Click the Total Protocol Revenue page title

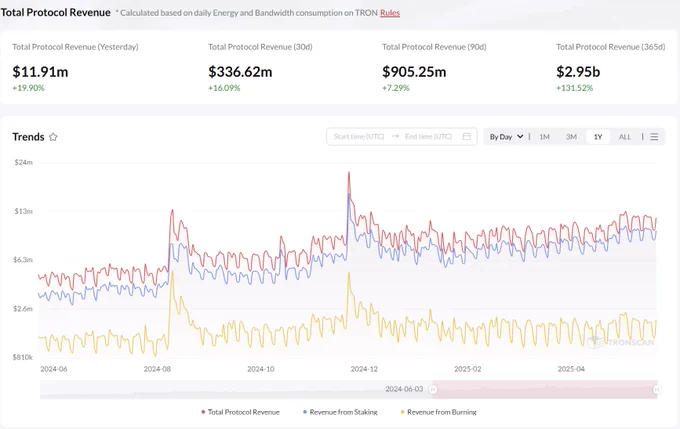(x=56, y=13)
